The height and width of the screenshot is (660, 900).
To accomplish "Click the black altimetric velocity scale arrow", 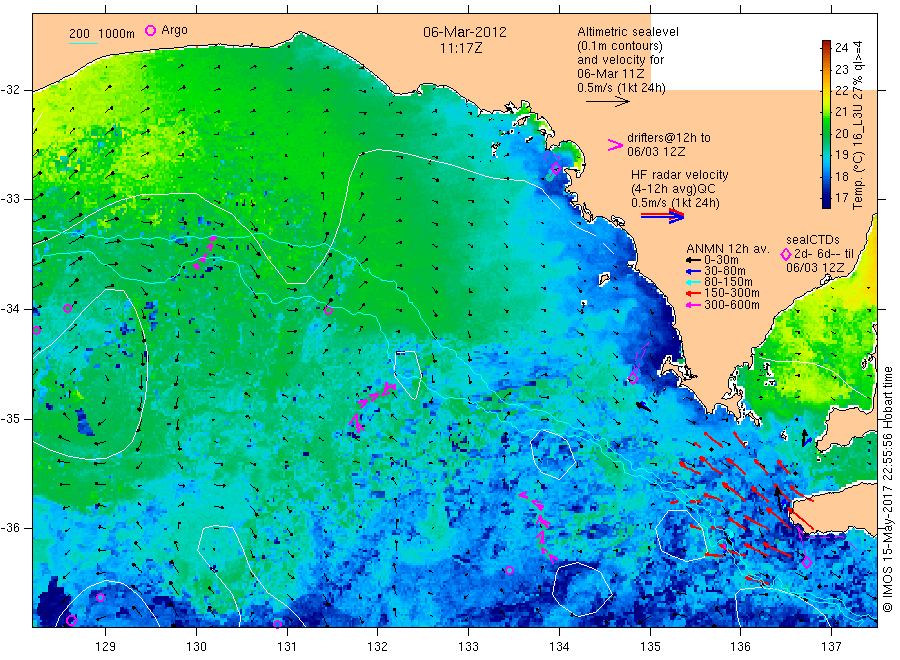I will [x=607, y=102].
